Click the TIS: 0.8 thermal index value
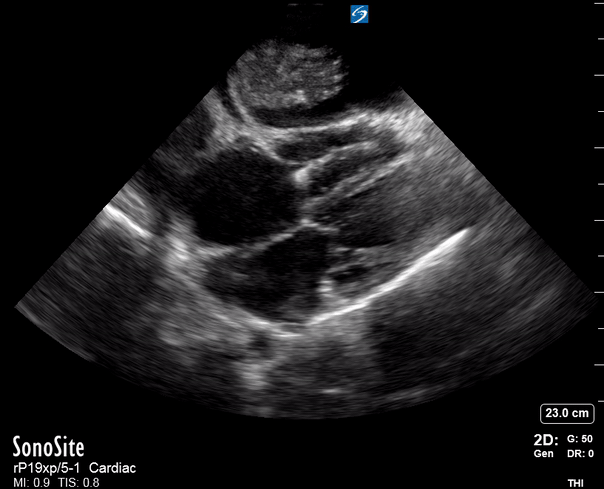 [x=79, y=482]
